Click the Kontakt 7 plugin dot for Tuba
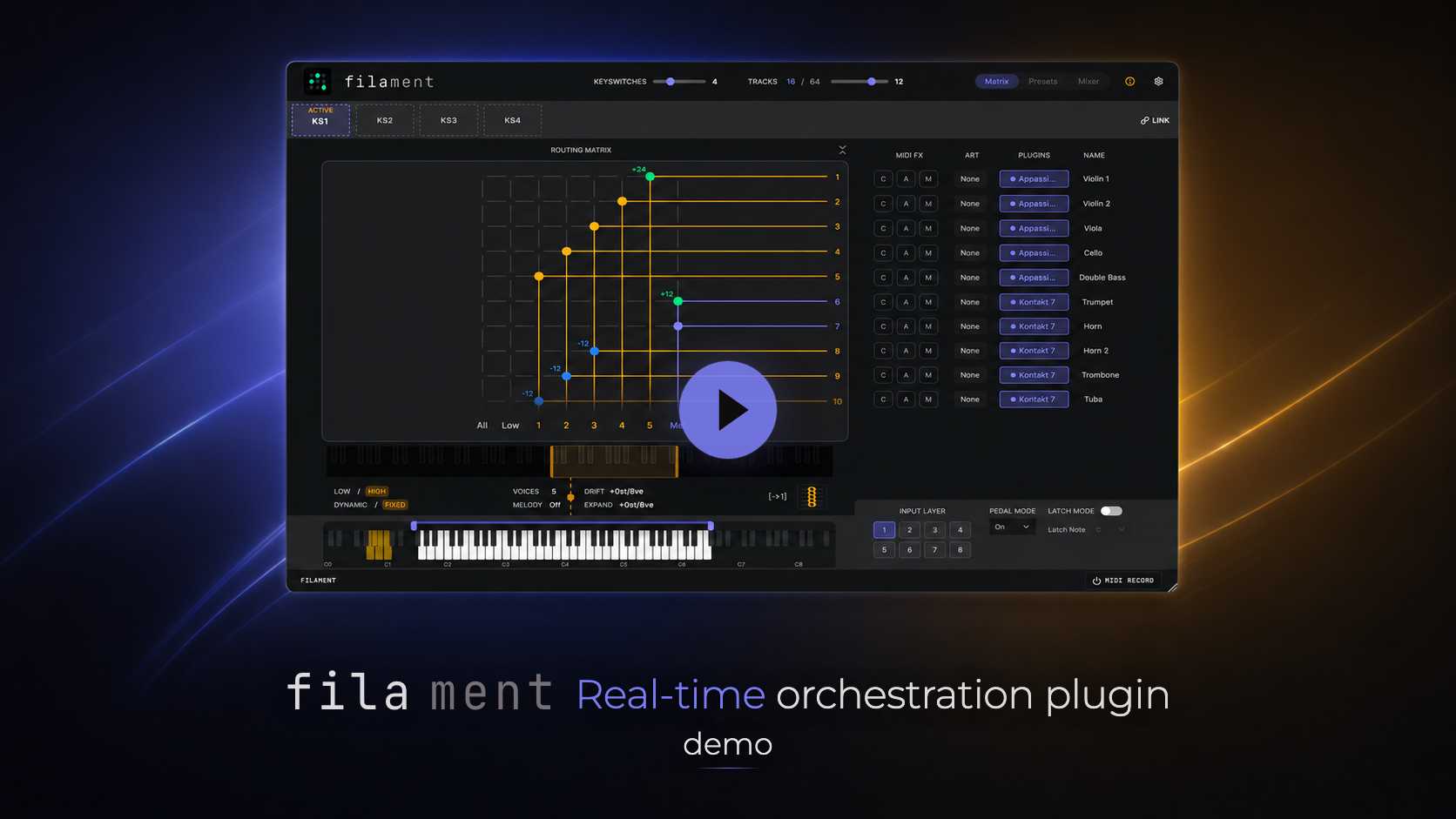The image size is (1456, 819). click(1013, 399)
